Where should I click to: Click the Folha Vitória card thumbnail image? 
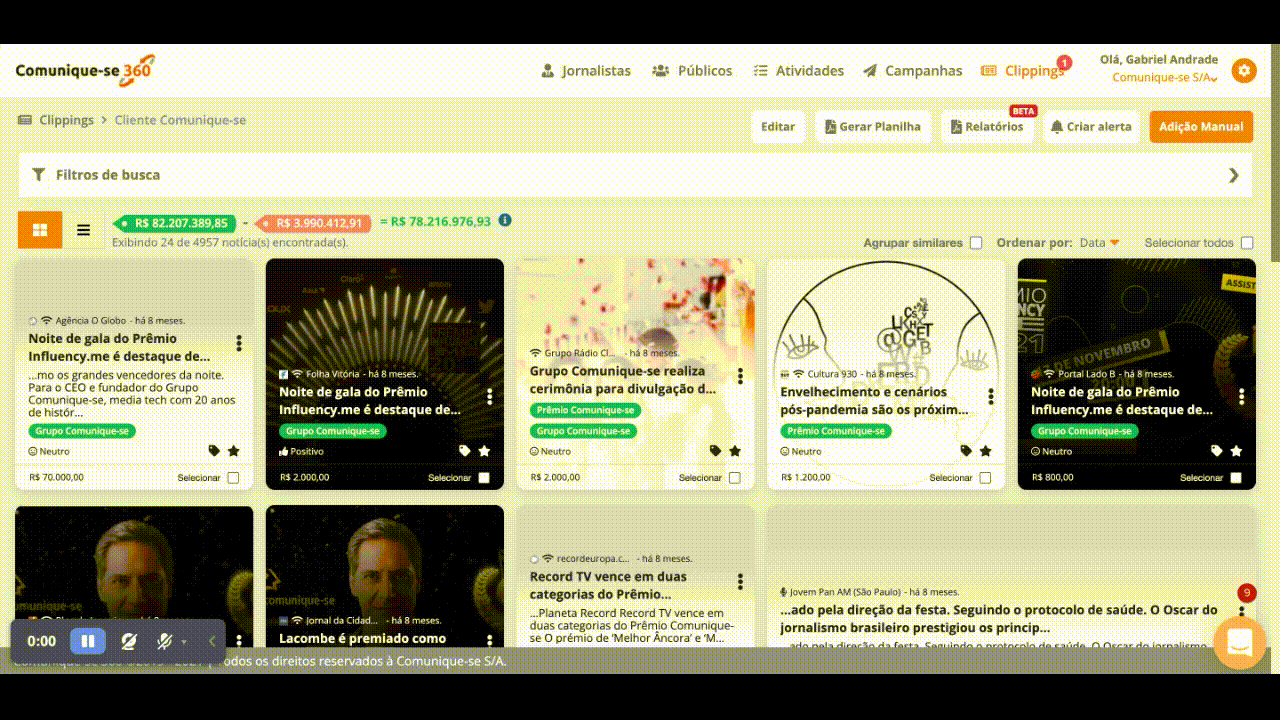(x=385, y=310)
